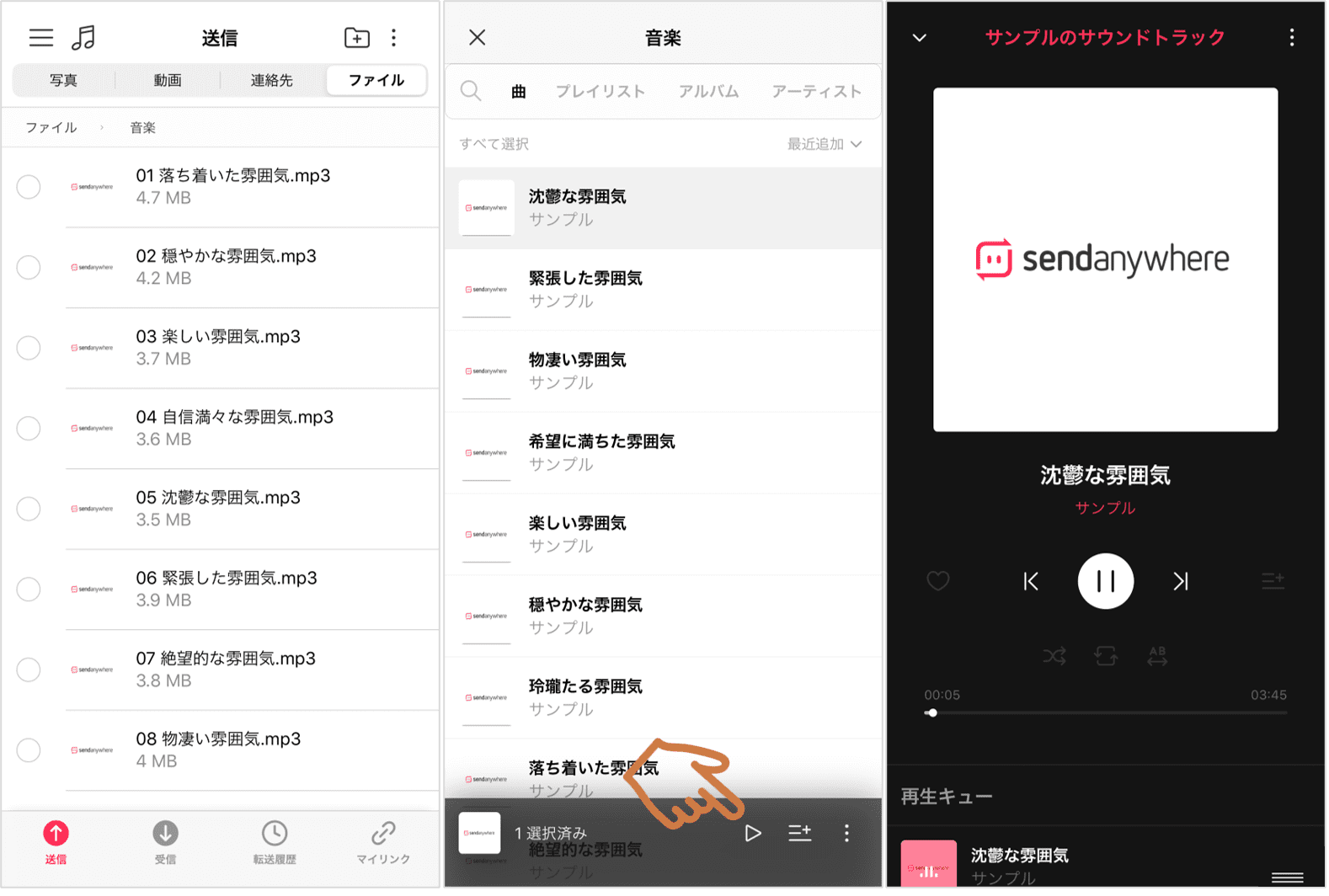Select song 玲瓏たる雰囲気 in music list
1329x896 pixels.
click(664, 699)
